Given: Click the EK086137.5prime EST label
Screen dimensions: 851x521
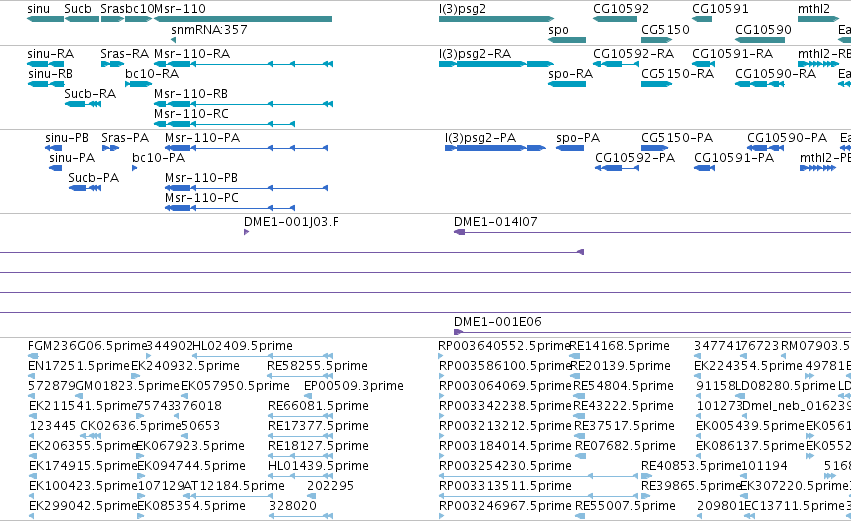Looking at the screenshot, I should [x=751, y=446].
